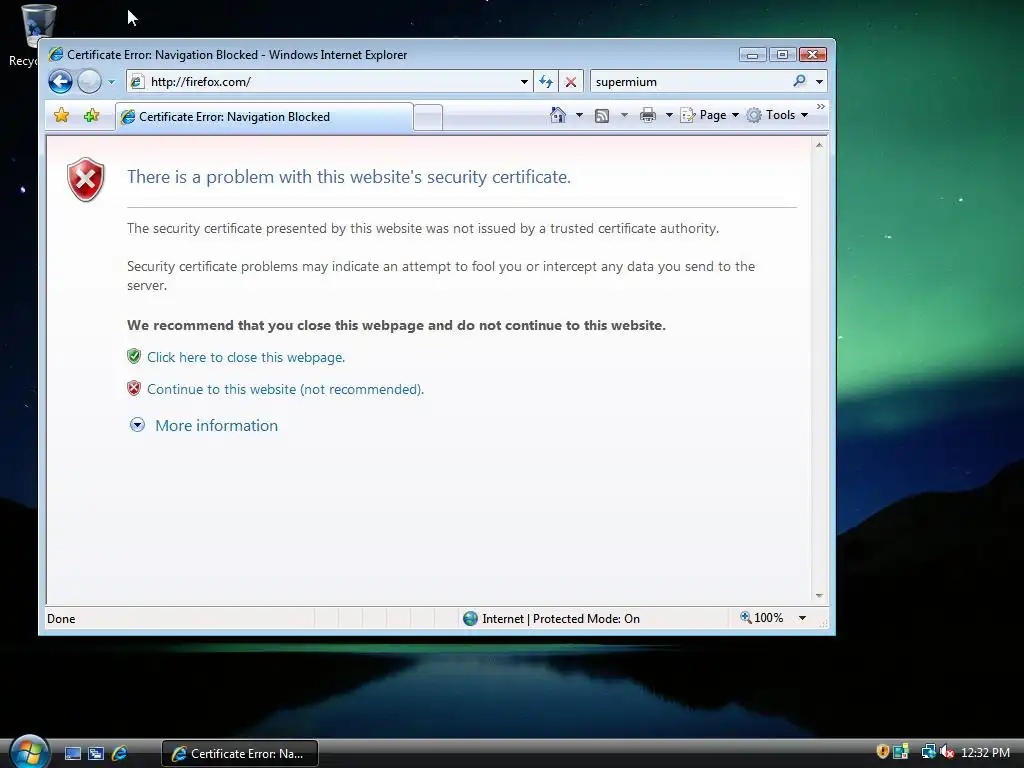Screen dimensions: 1024x768
Task: Open the Tools menu
Action: (x=778, y=115)
